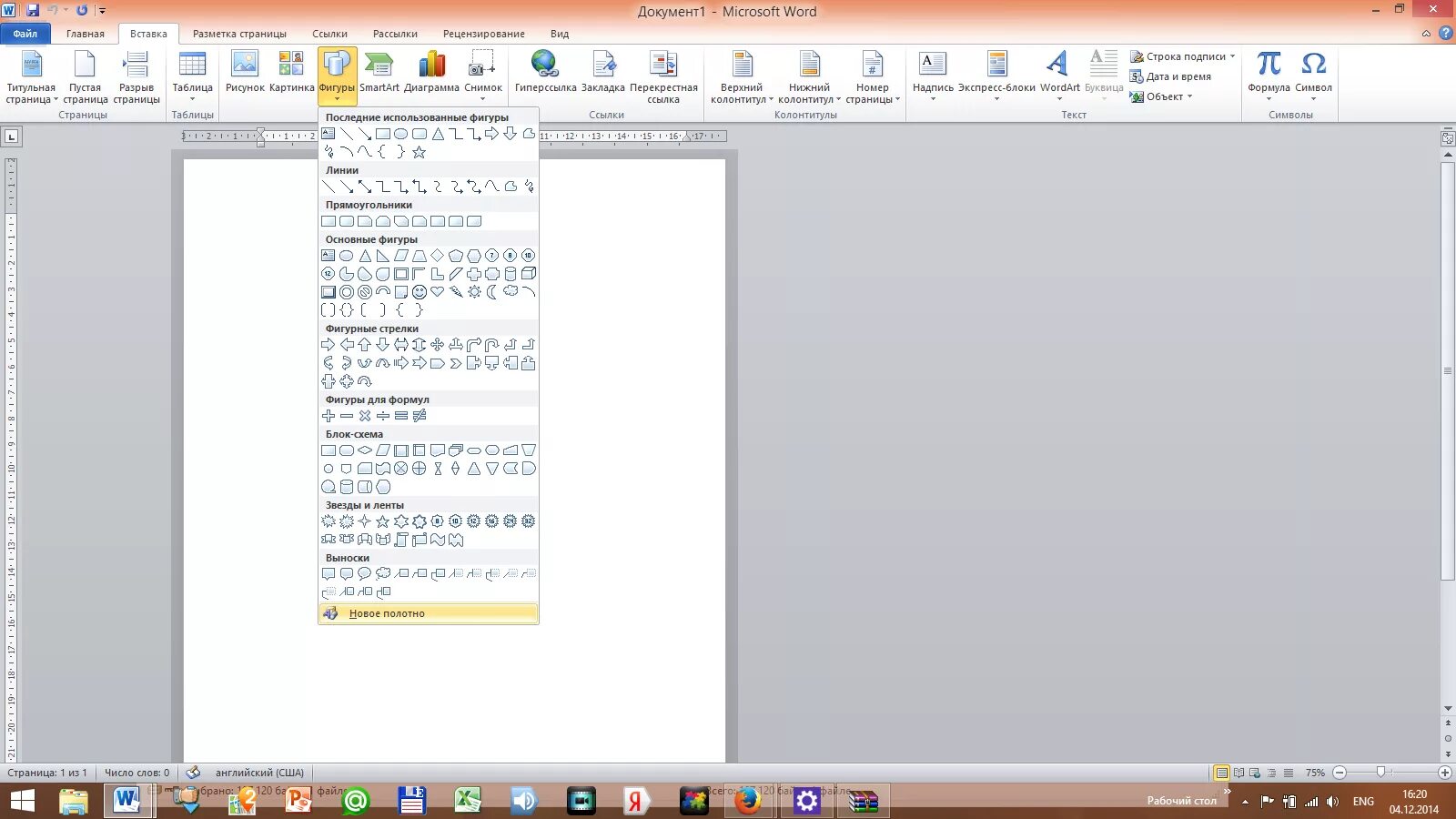Select the Trapezoid shape
The height and width of the screenshot is (819, 1456).
pyautogui.click(x=420, y=256)
